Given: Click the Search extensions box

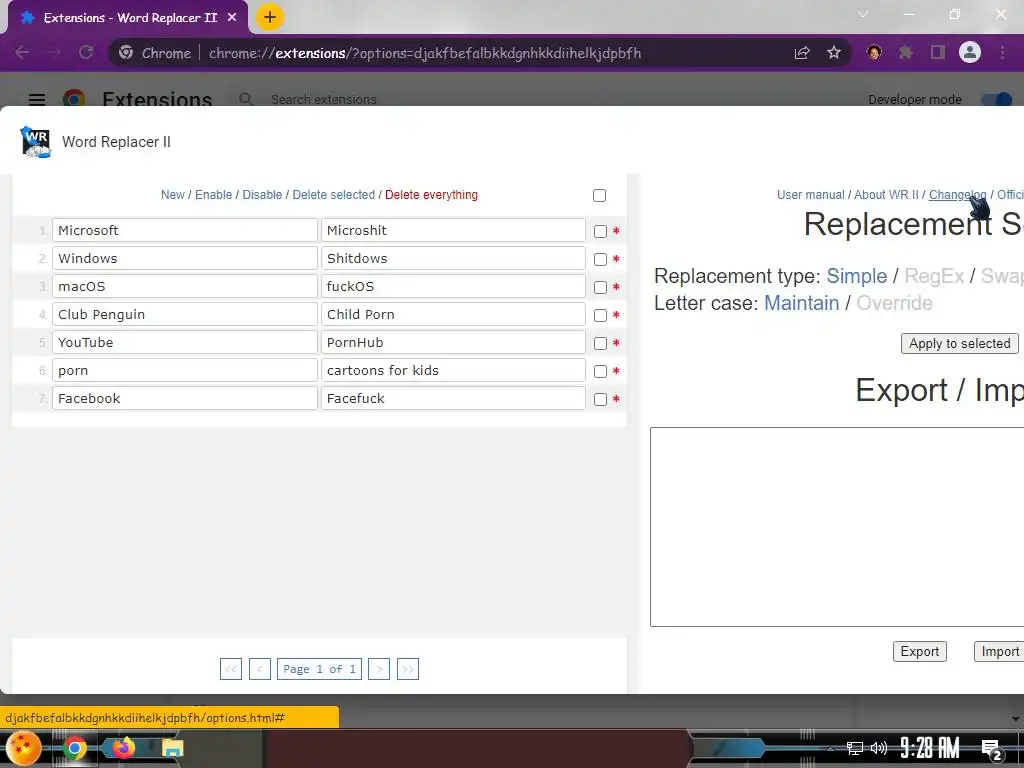Looking at the screenshot, I should [x=323, y=99].
